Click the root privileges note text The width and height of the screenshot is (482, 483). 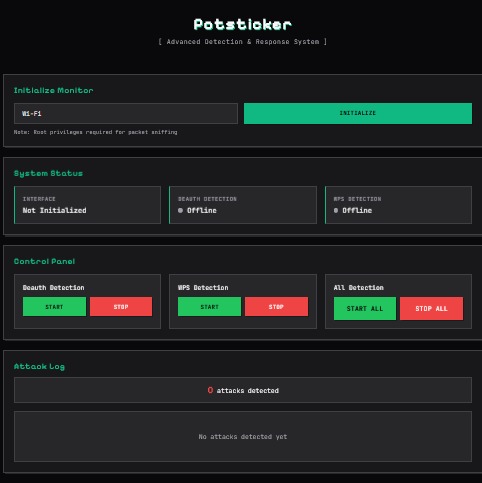(x=96, y=132)
